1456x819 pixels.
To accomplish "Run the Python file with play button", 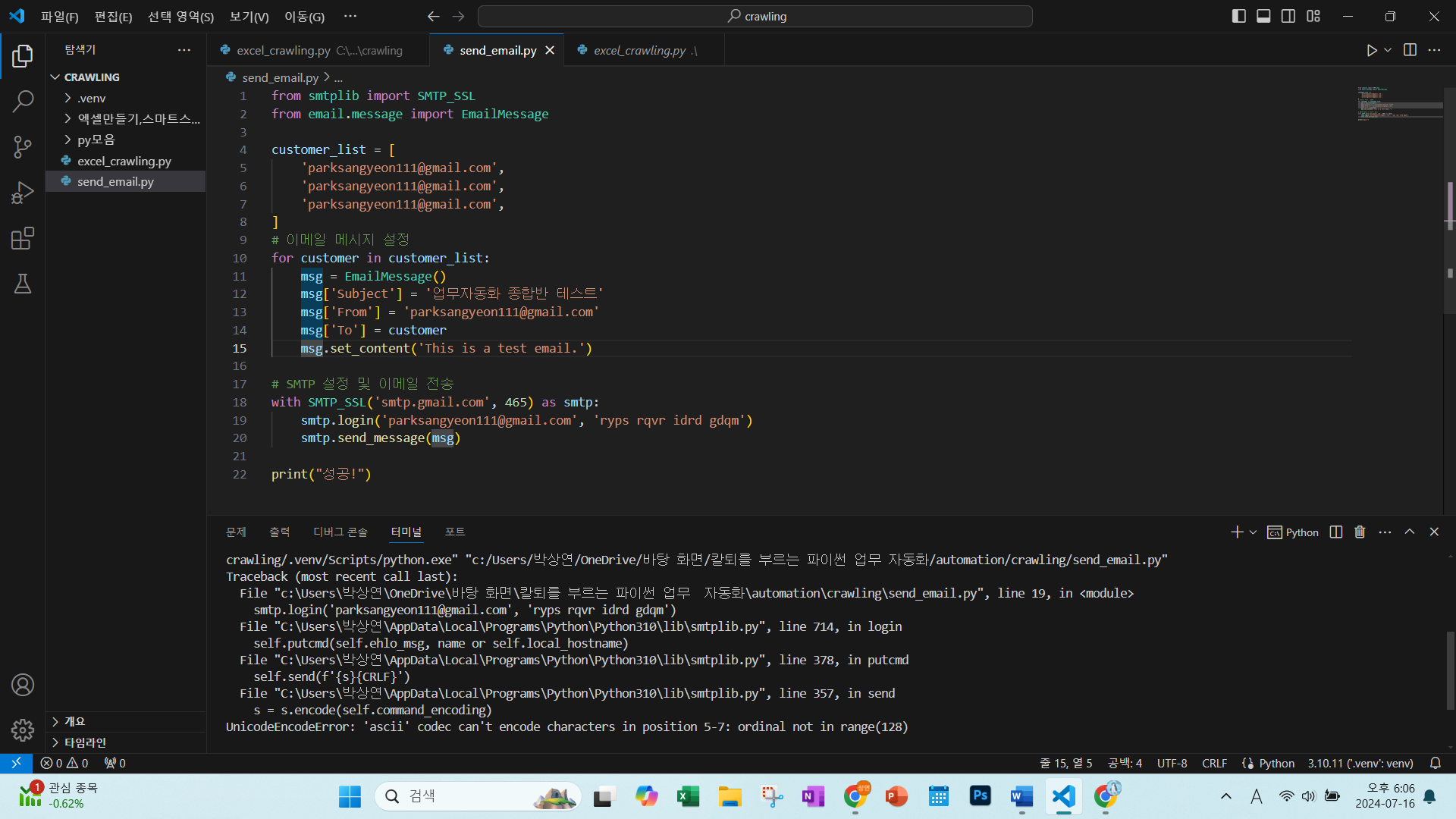I will click(x=1372, y=50).
